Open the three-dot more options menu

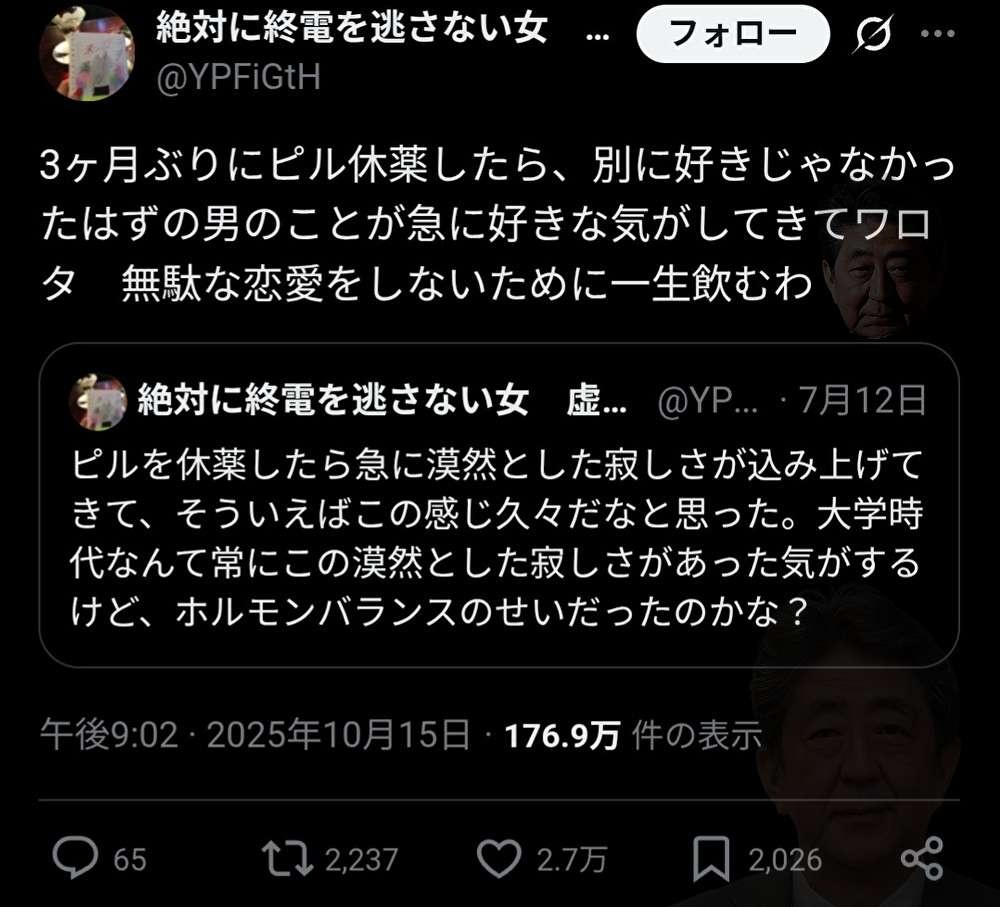tap(938, 33)
